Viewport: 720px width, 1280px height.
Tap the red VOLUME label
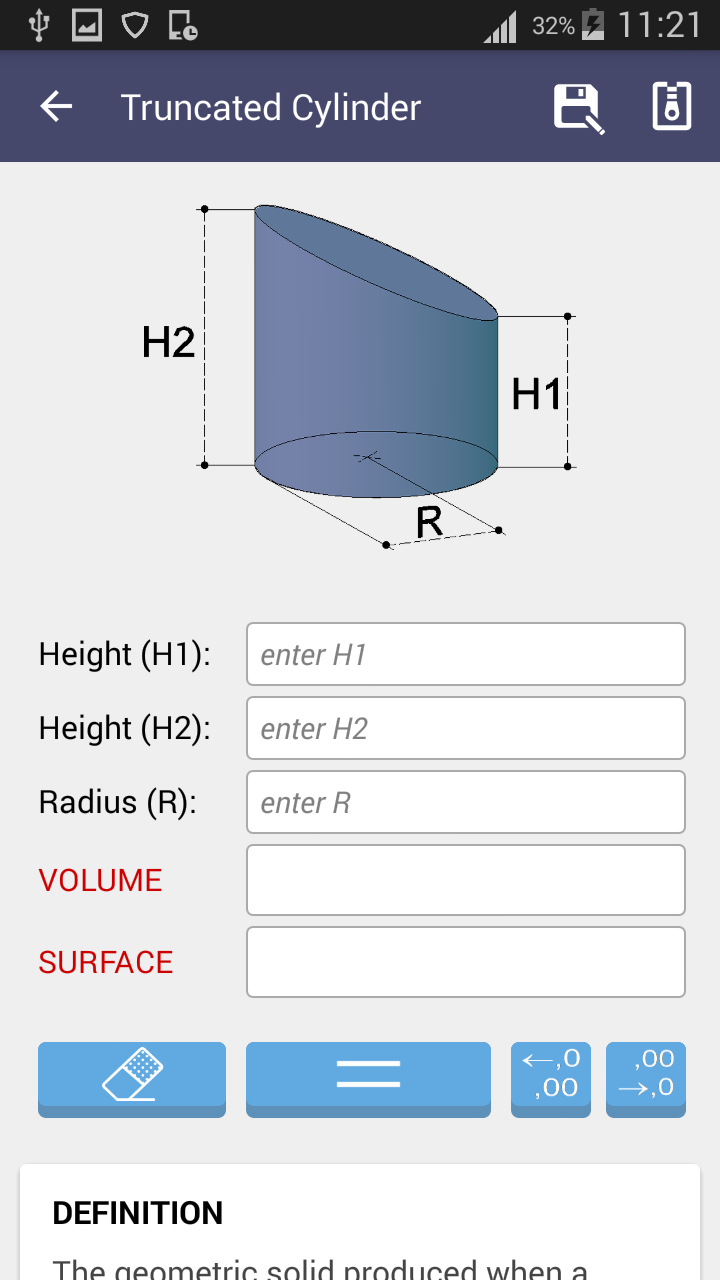point(100,880)
